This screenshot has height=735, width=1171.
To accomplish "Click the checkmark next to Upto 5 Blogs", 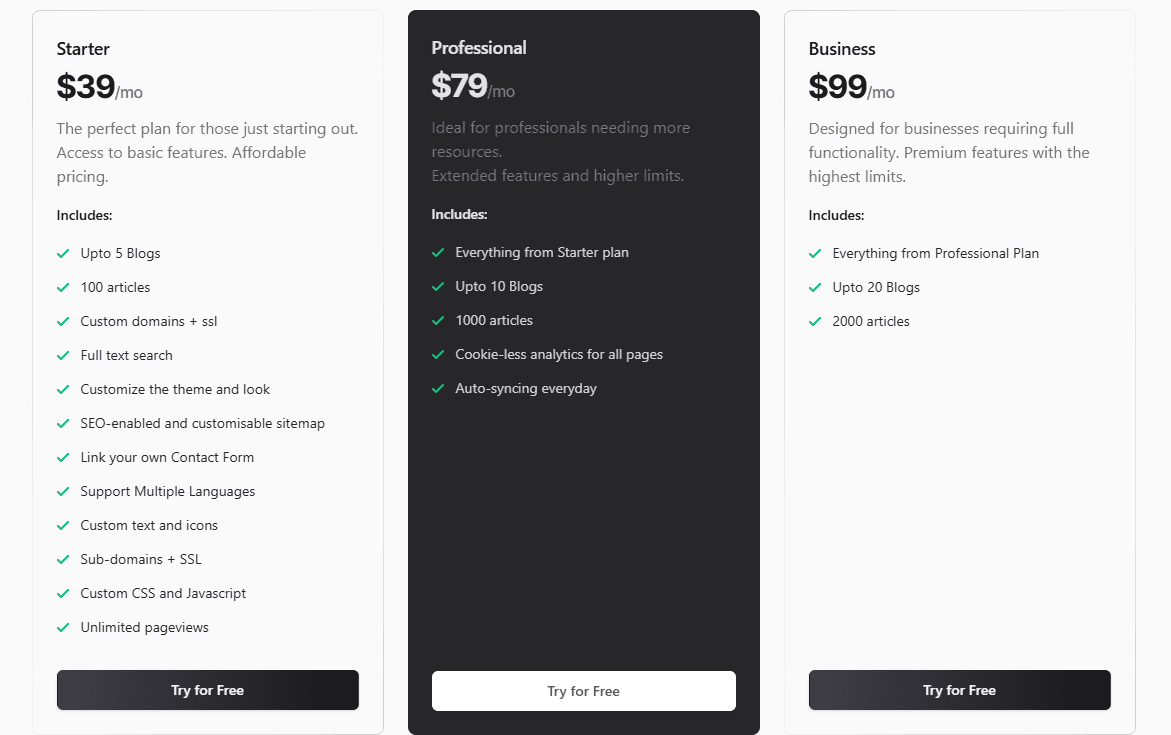I will (x=63, y=253).
